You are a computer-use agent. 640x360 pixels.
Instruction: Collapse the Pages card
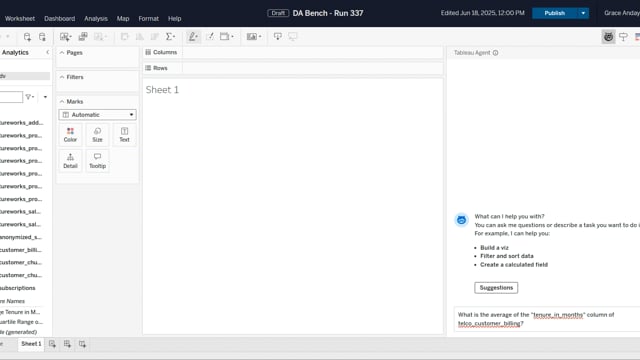pyautogui.click(x=62, y=53)
